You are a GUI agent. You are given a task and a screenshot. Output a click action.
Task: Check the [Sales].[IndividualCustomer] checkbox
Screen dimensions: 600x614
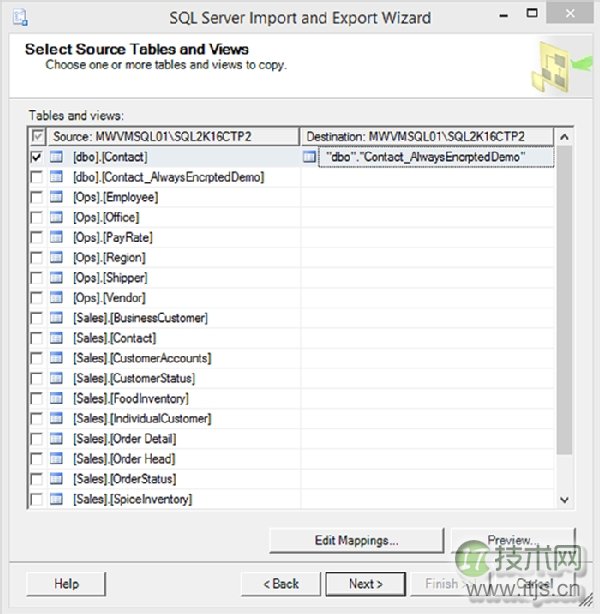coord(36,419)
